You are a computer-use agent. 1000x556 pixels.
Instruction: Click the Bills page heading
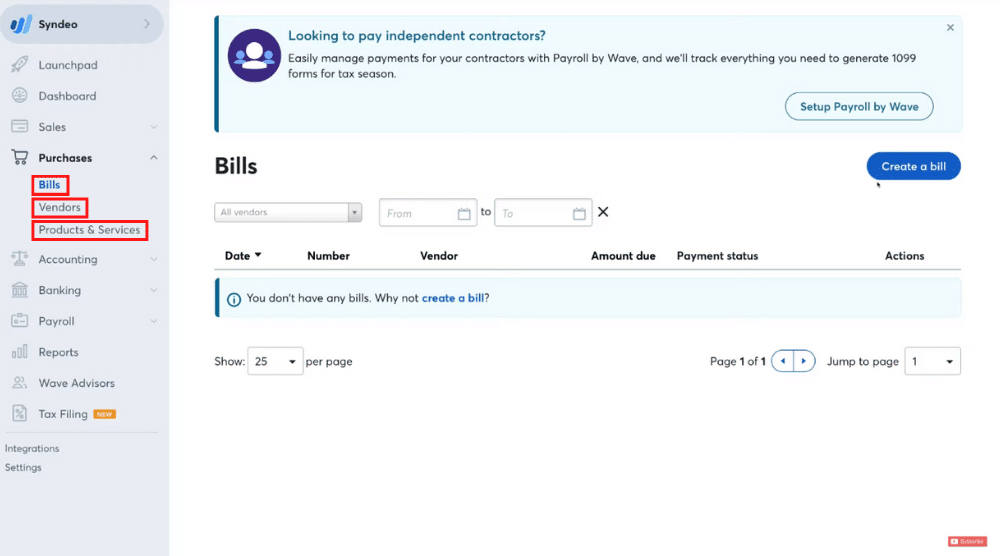[x=236, y=166]
